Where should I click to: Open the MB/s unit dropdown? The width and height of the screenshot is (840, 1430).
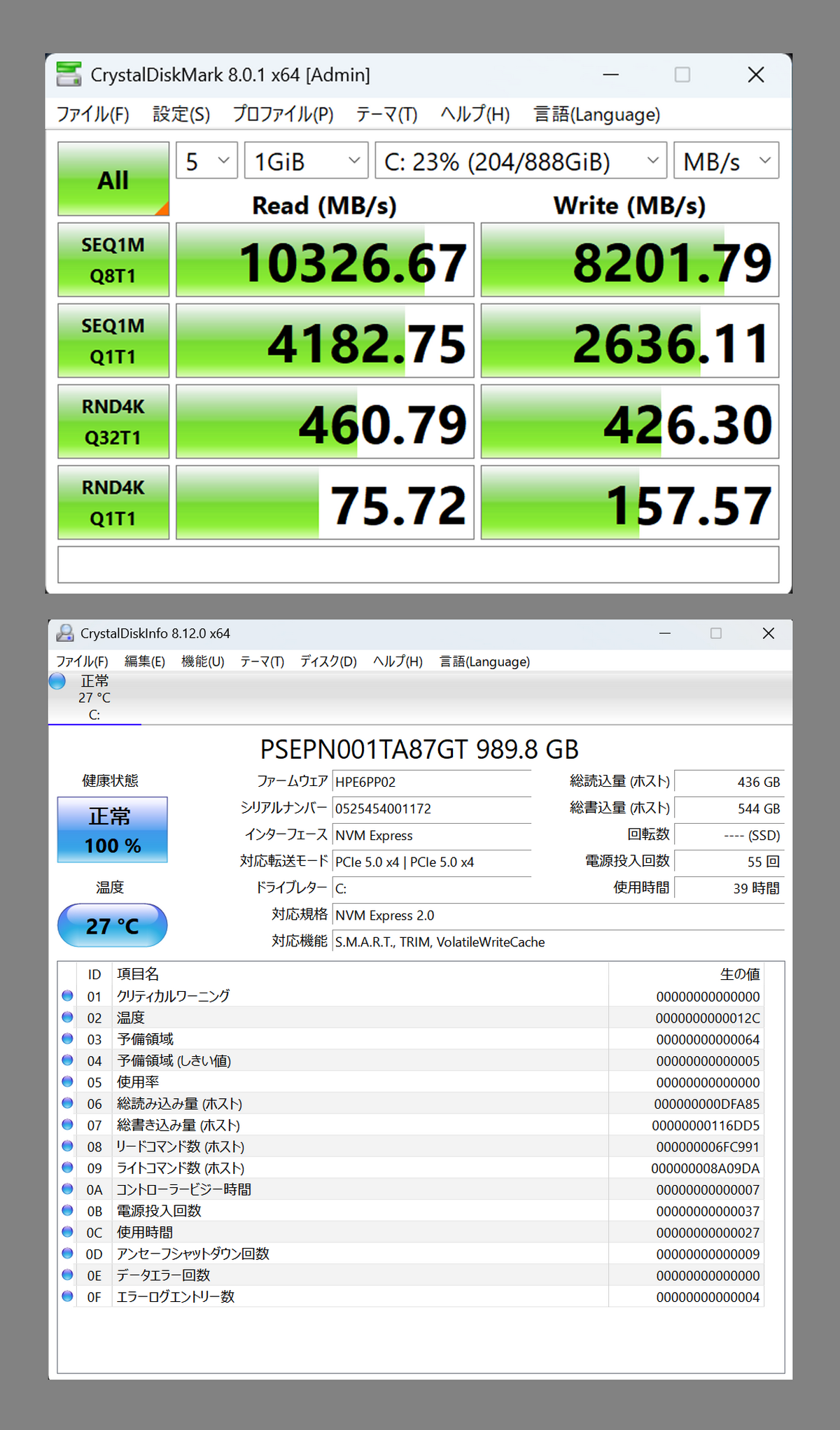(726, 161)
